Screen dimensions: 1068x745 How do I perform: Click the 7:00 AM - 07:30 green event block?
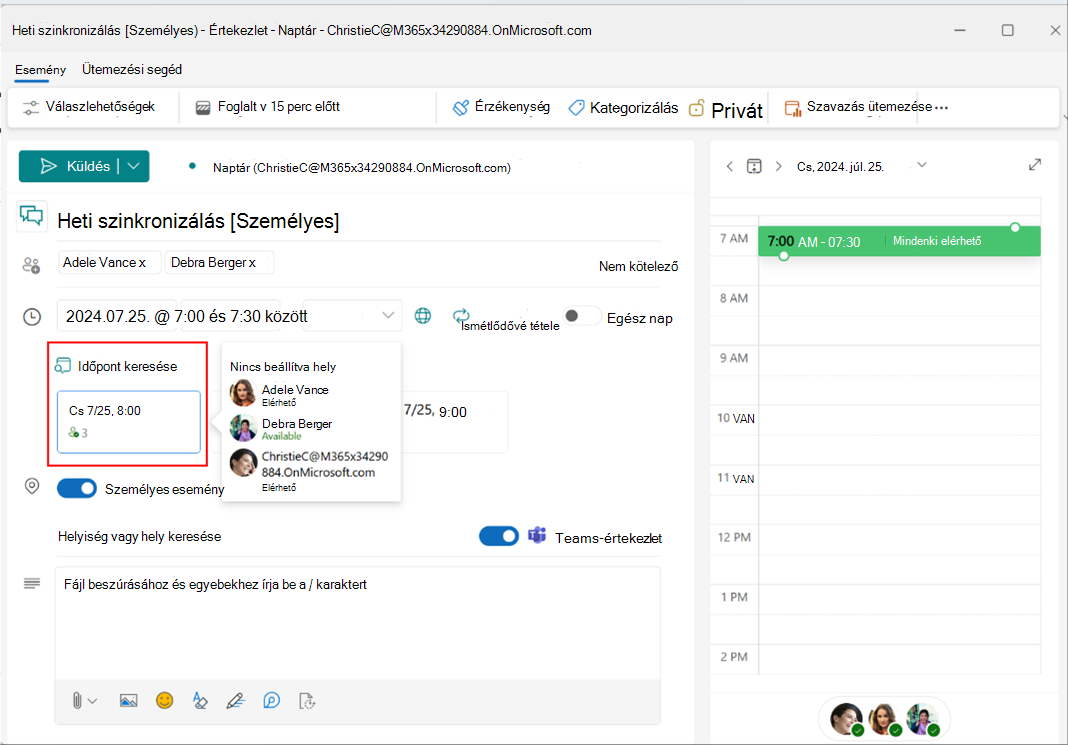pos(899,241)
